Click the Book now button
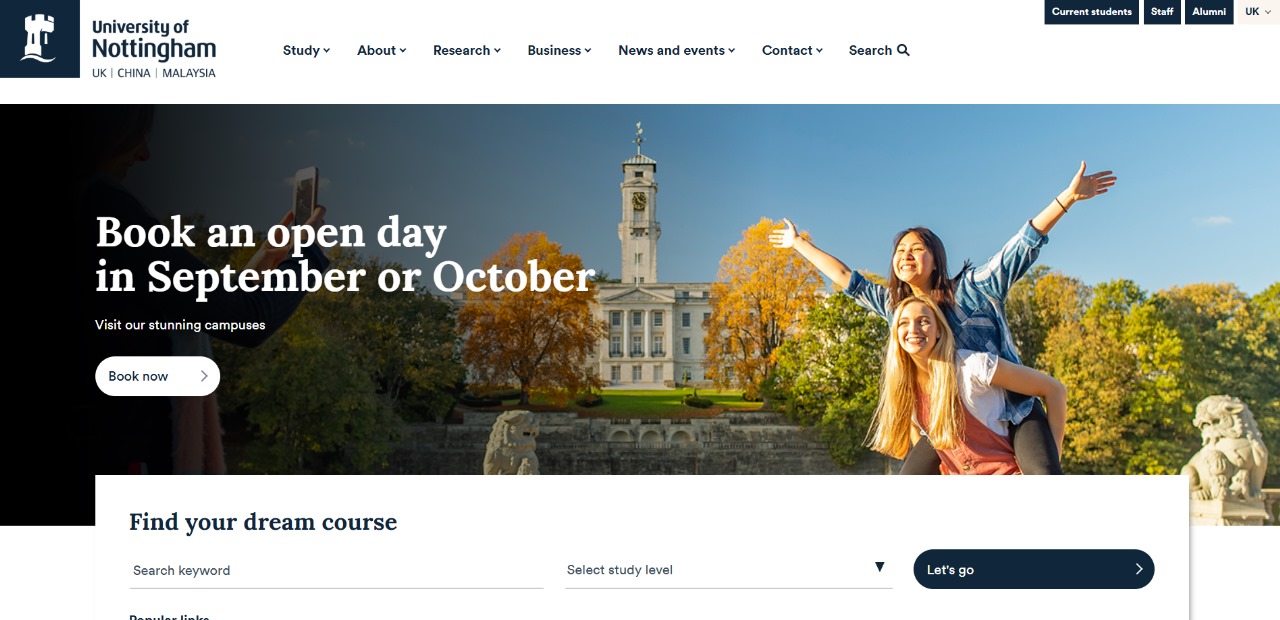 point(157,376)
